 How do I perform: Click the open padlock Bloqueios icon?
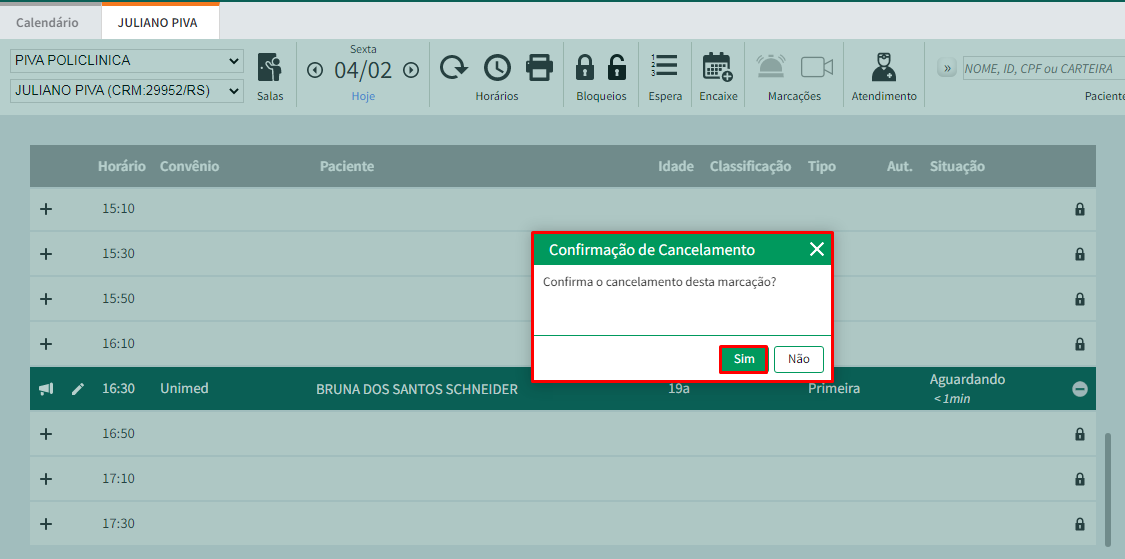tap(617, 67)
